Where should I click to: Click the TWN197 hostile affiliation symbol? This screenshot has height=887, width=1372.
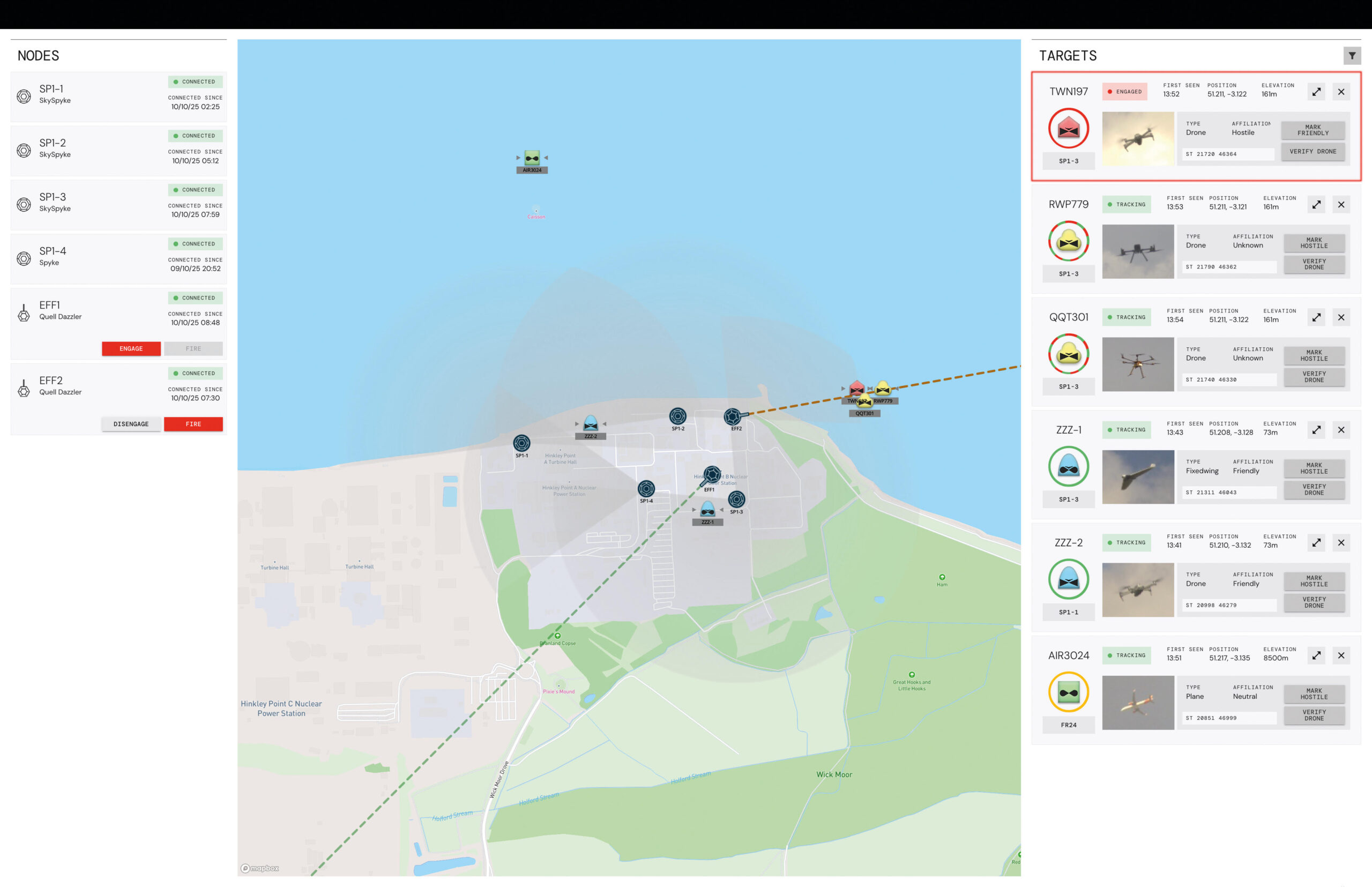1068,129
